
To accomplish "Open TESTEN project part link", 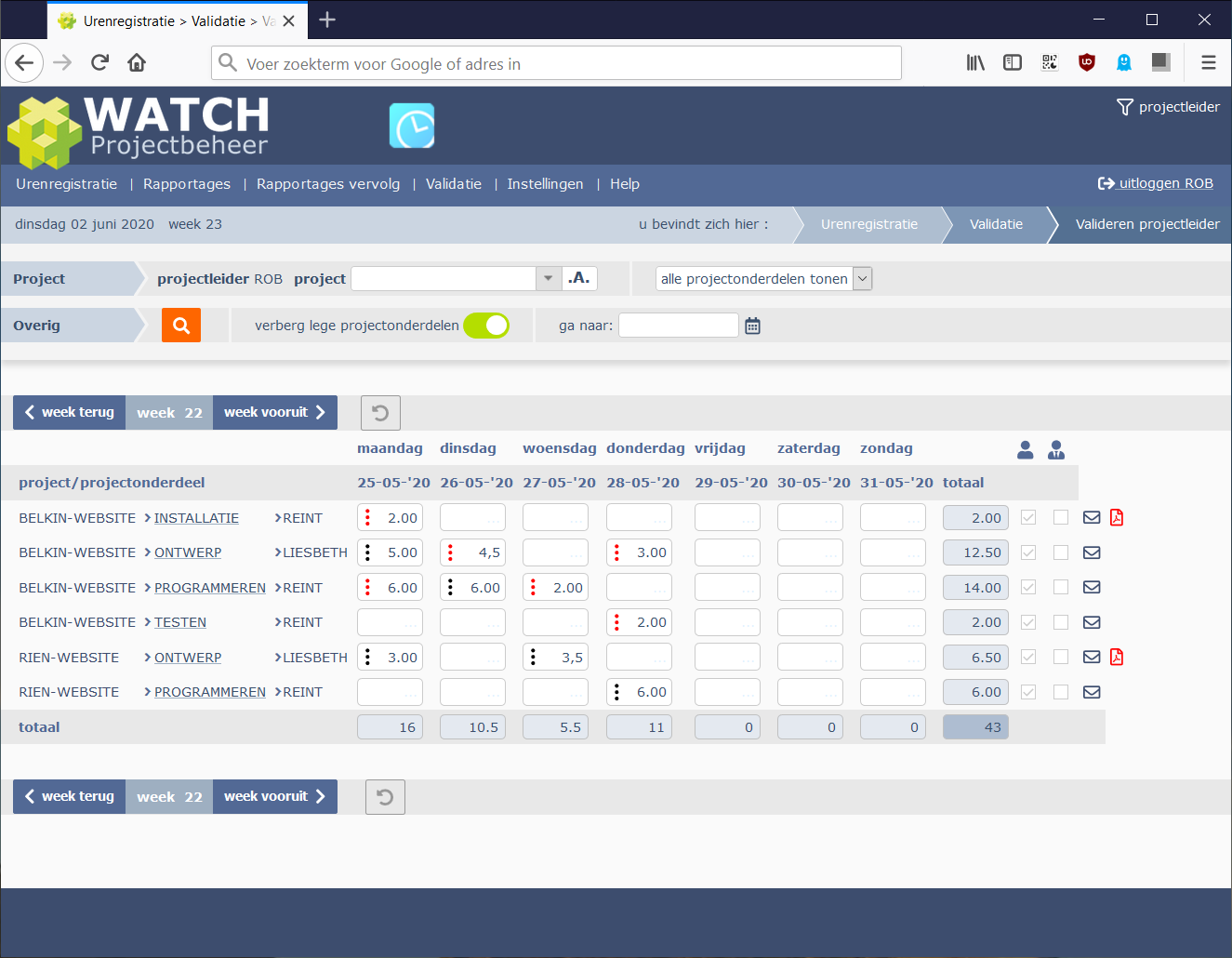I will click(180, 622).
